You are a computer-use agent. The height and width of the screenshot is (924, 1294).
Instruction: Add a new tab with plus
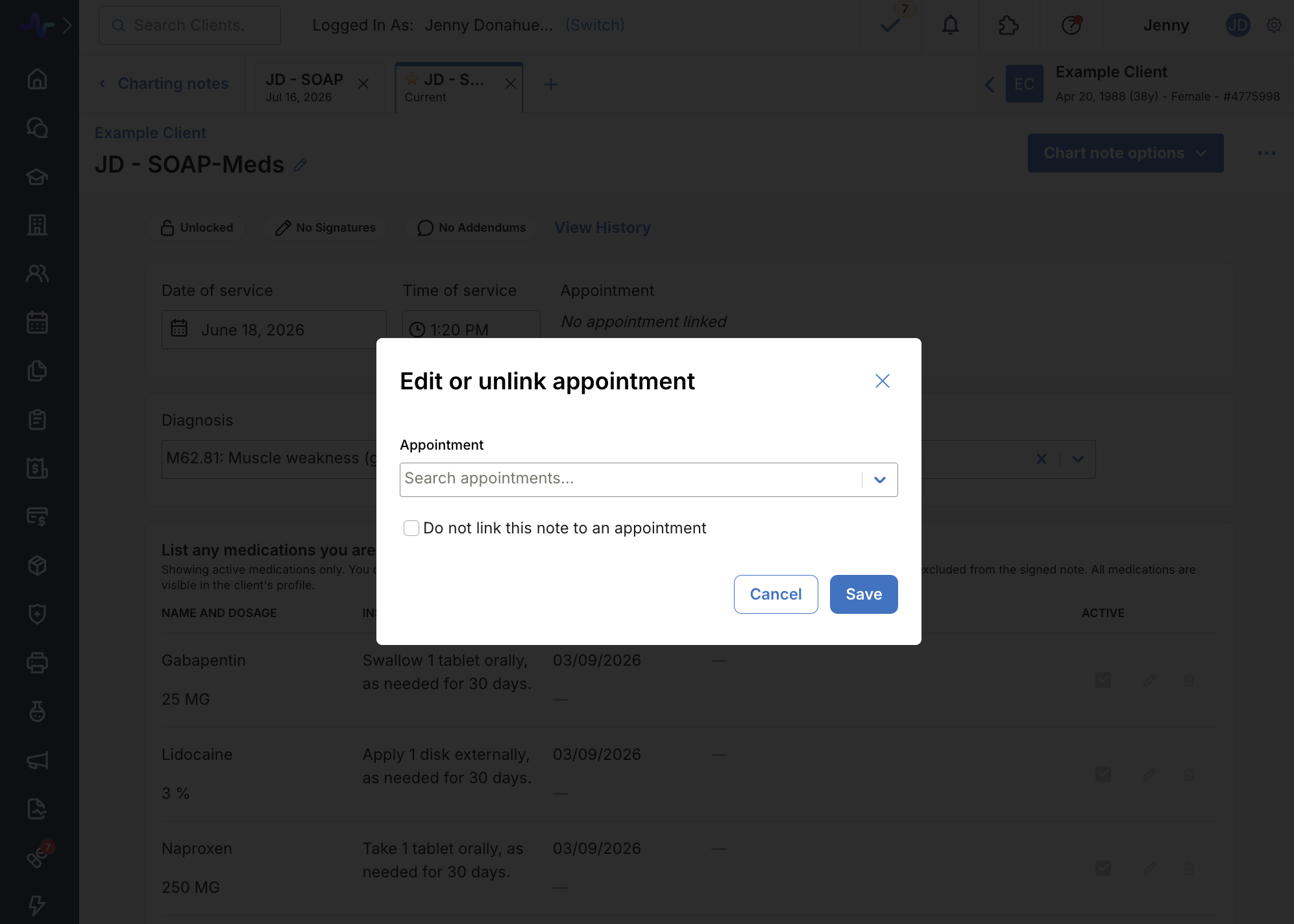click(x=550, y=84)
